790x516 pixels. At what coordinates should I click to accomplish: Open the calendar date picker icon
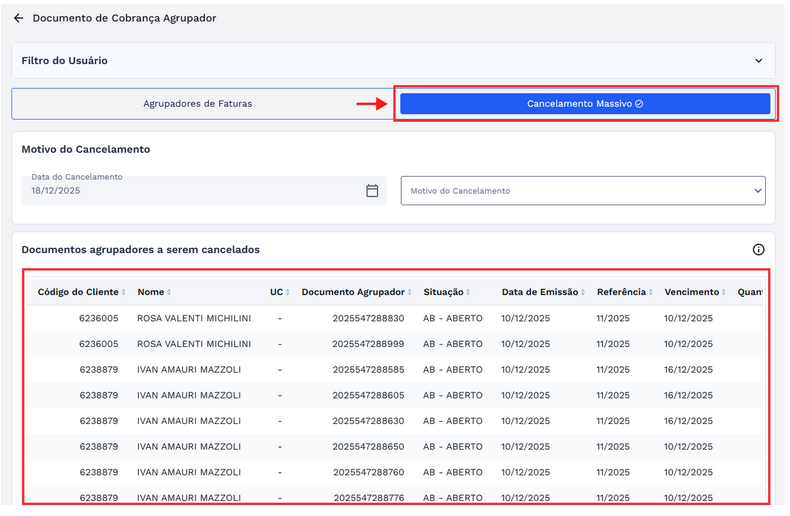coord(372,190)
